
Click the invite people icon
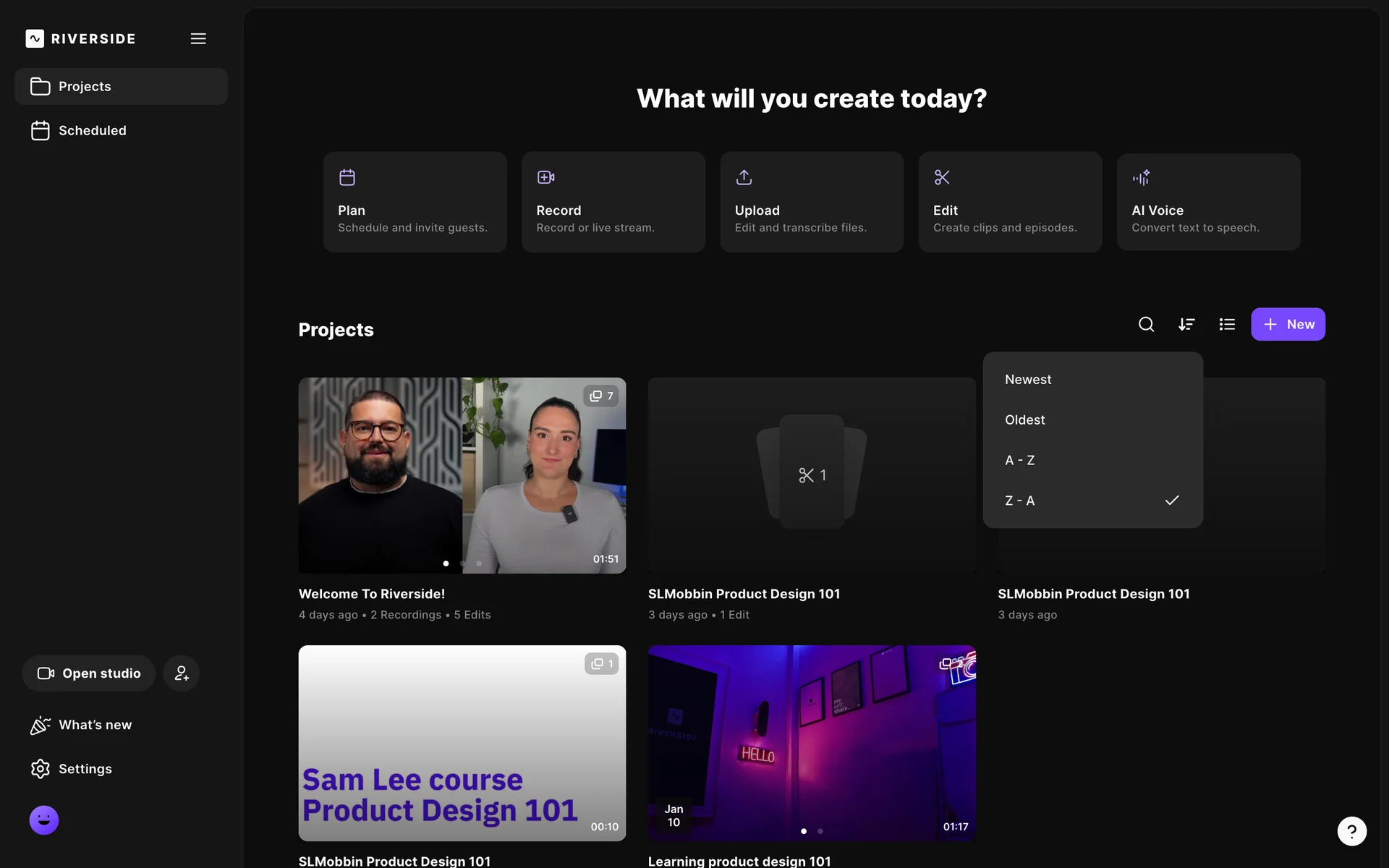(x=181, y=673)
